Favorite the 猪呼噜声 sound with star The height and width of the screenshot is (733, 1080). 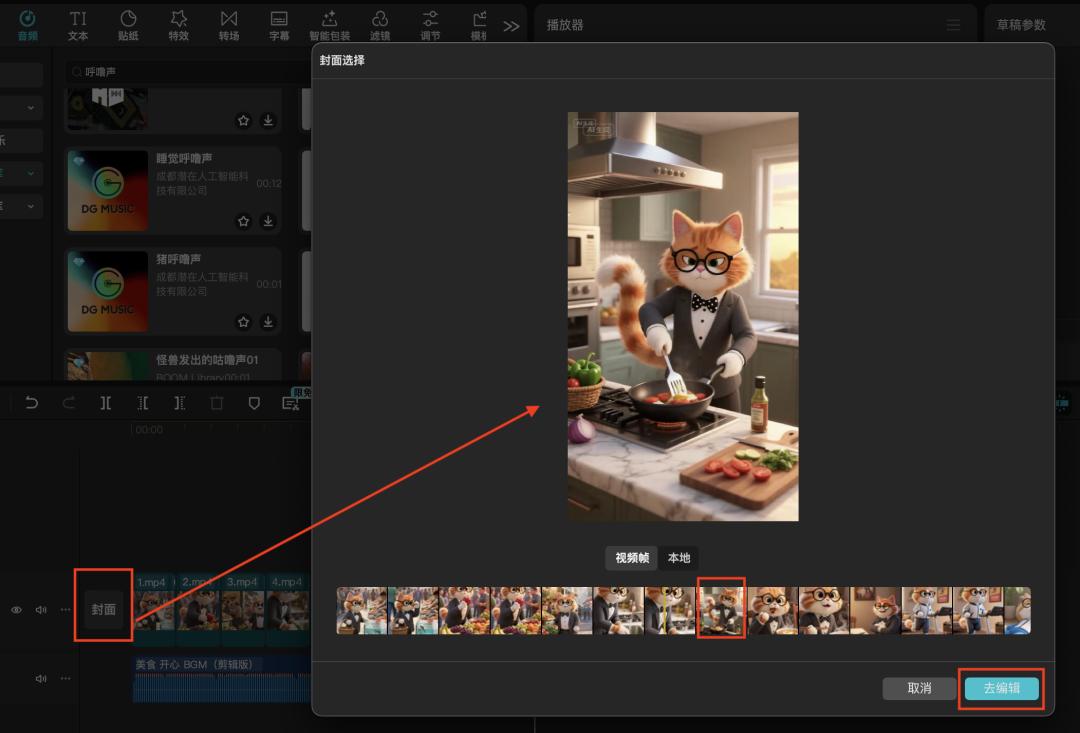tap(243, 322)
